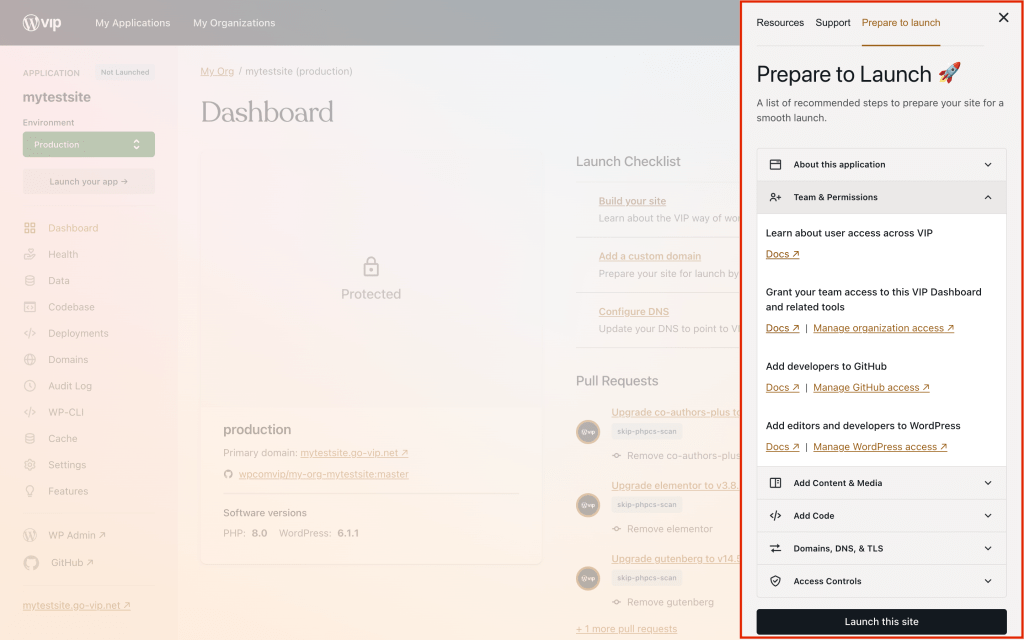Click the Settings gear icon in sidebar
The width and height of the screenshot is (1024, 640).
tap(29, 465)
